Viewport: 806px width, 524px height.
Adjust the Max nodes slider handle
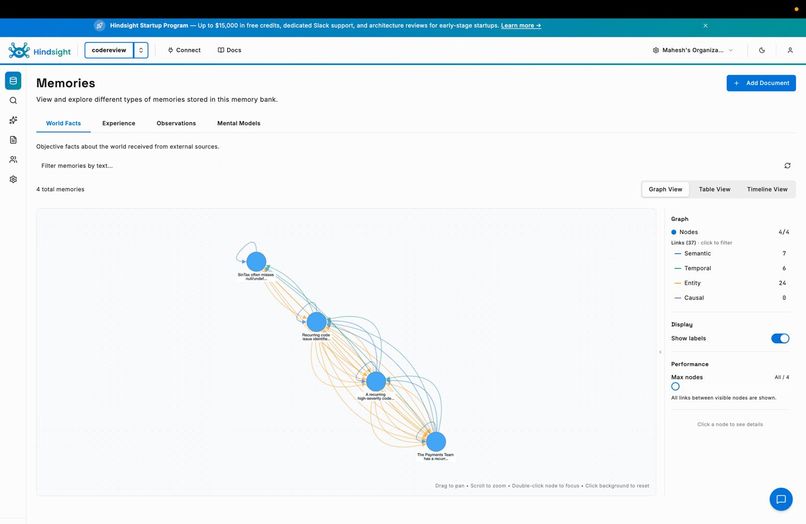(675, 386)
